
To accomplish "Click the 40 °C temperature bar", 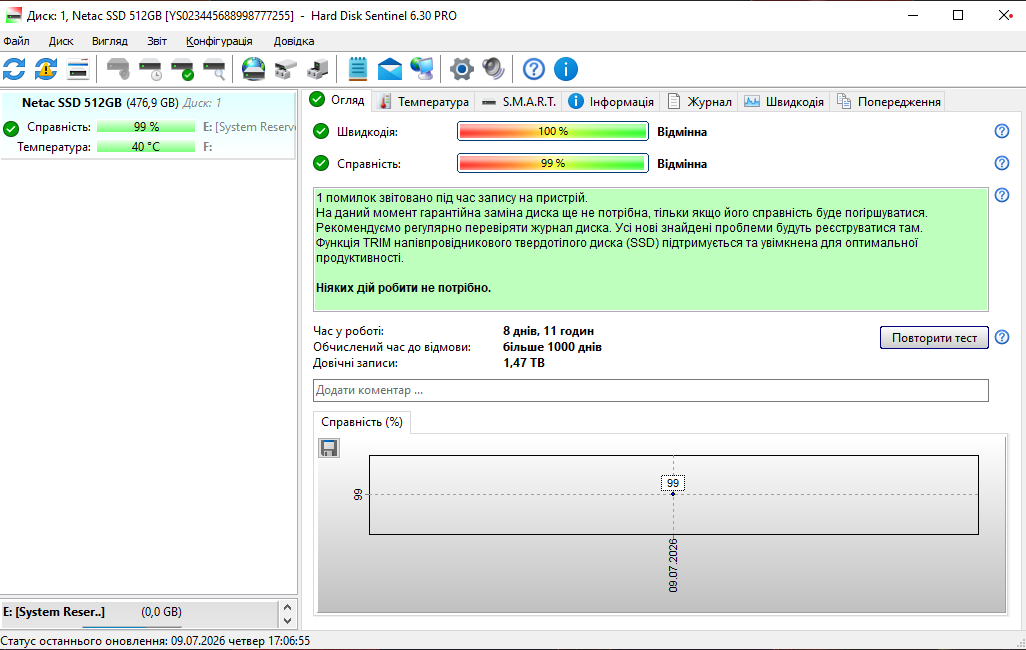I will [x=146, y=147].
